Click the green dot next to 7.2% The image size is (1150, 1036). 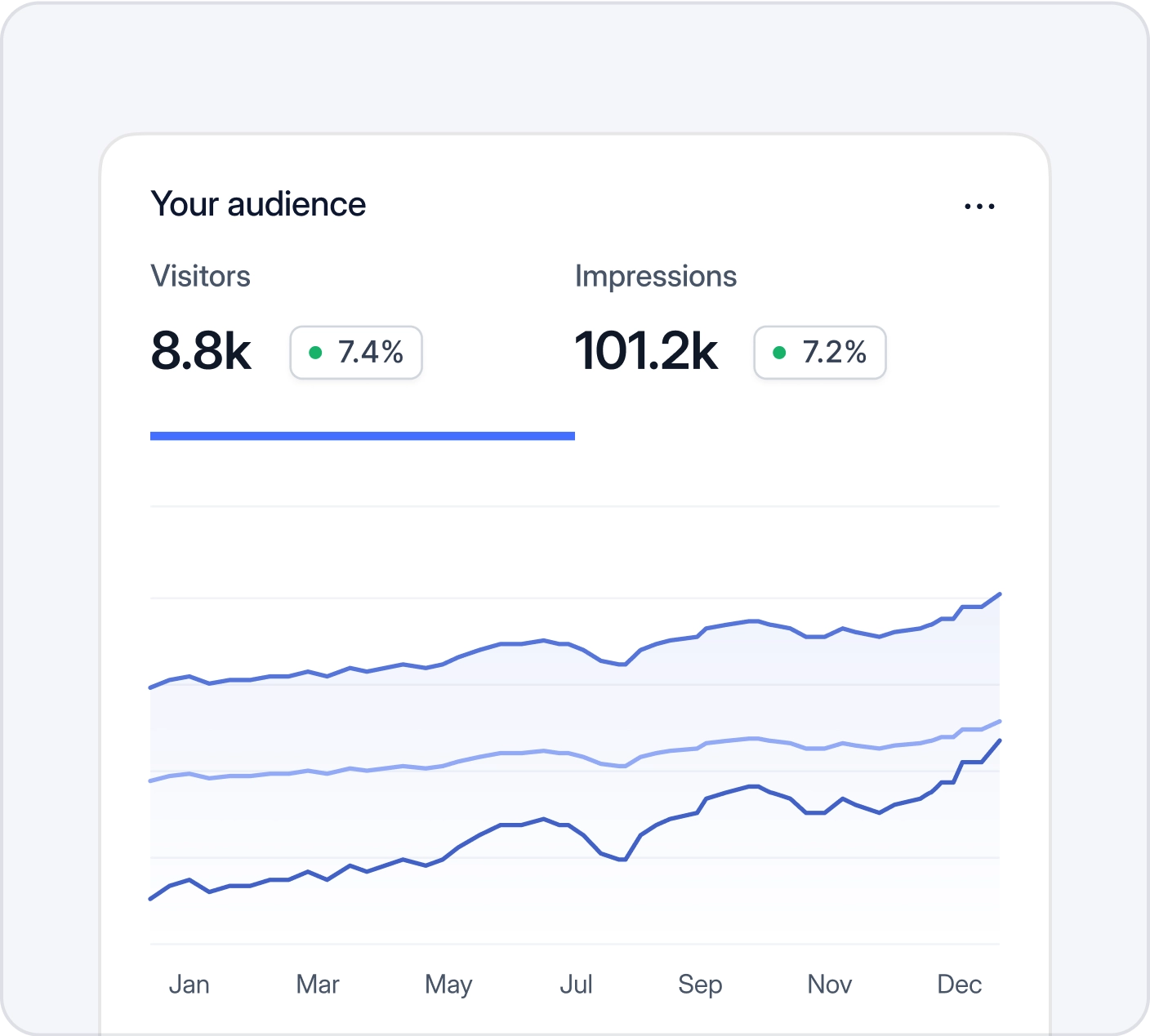(x=781, y=352)
